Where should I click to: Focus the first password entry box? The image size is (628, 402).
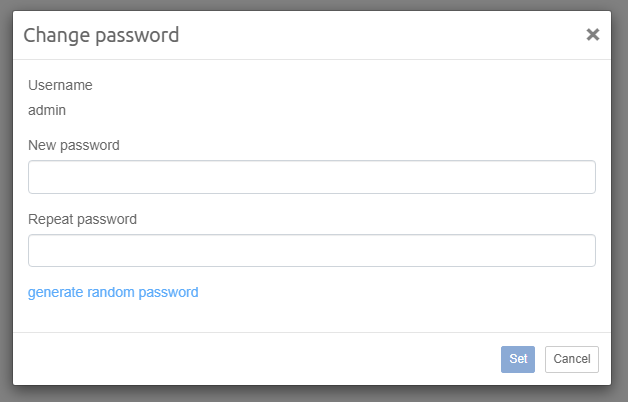point(311,177)
